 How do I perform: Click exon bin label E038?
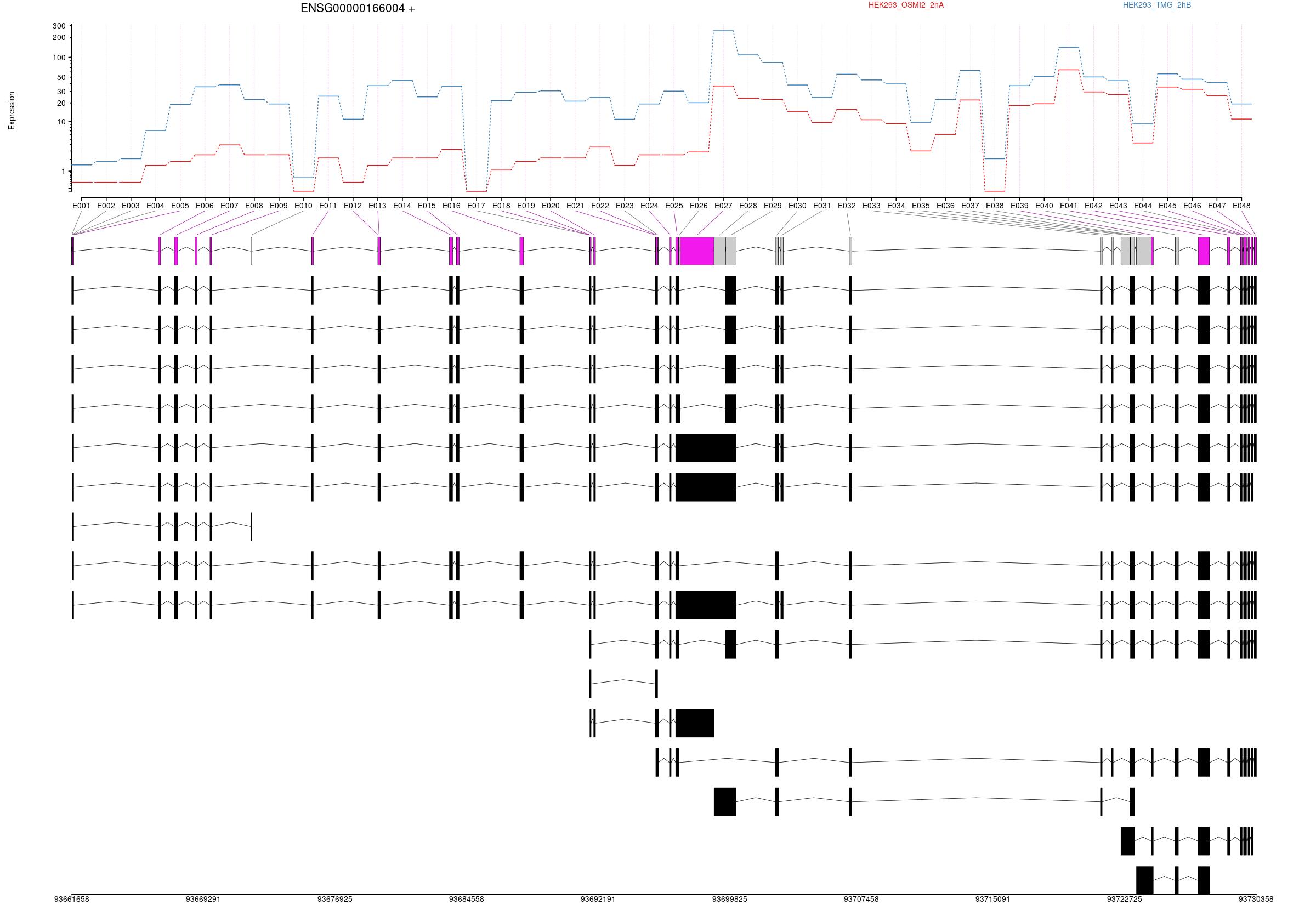995,206
